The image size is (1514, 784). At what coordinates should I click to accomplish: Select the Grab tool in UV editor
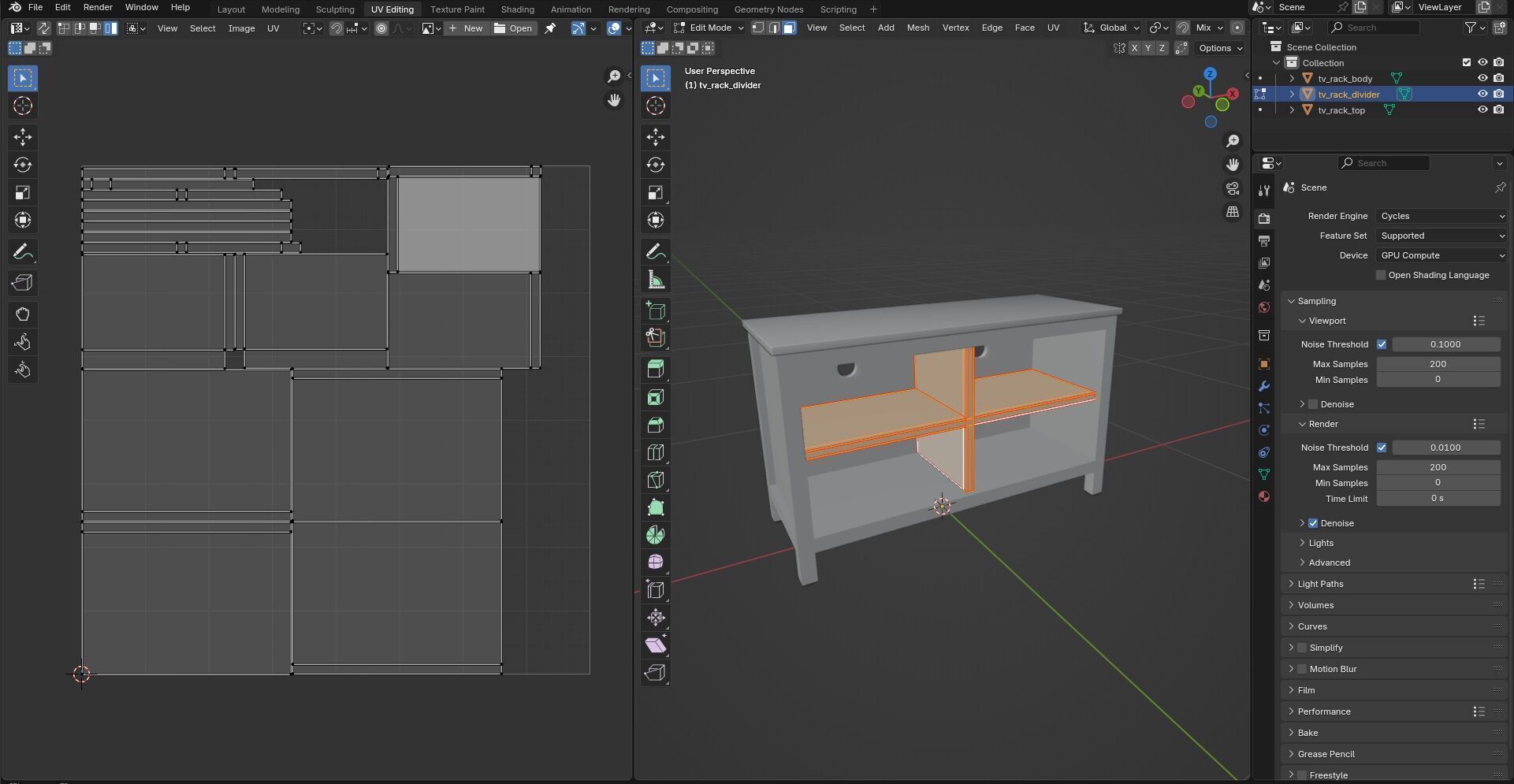pos(22,314)
